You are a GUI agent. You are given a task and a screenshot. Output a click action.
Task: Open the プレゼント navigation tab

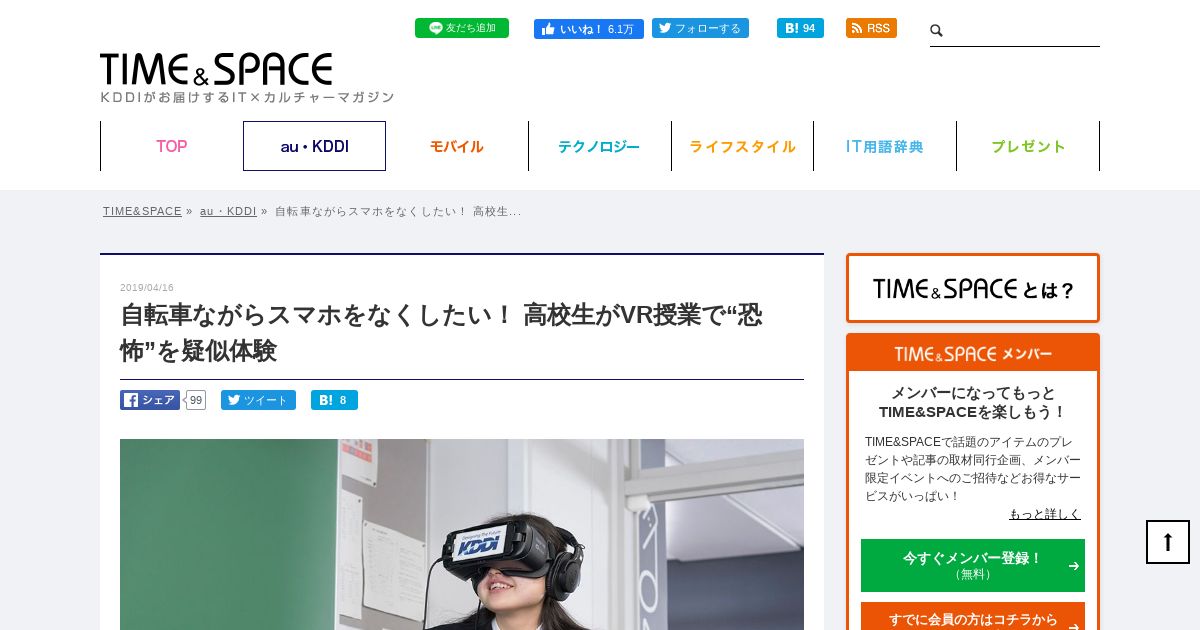tap(1028, 146)
